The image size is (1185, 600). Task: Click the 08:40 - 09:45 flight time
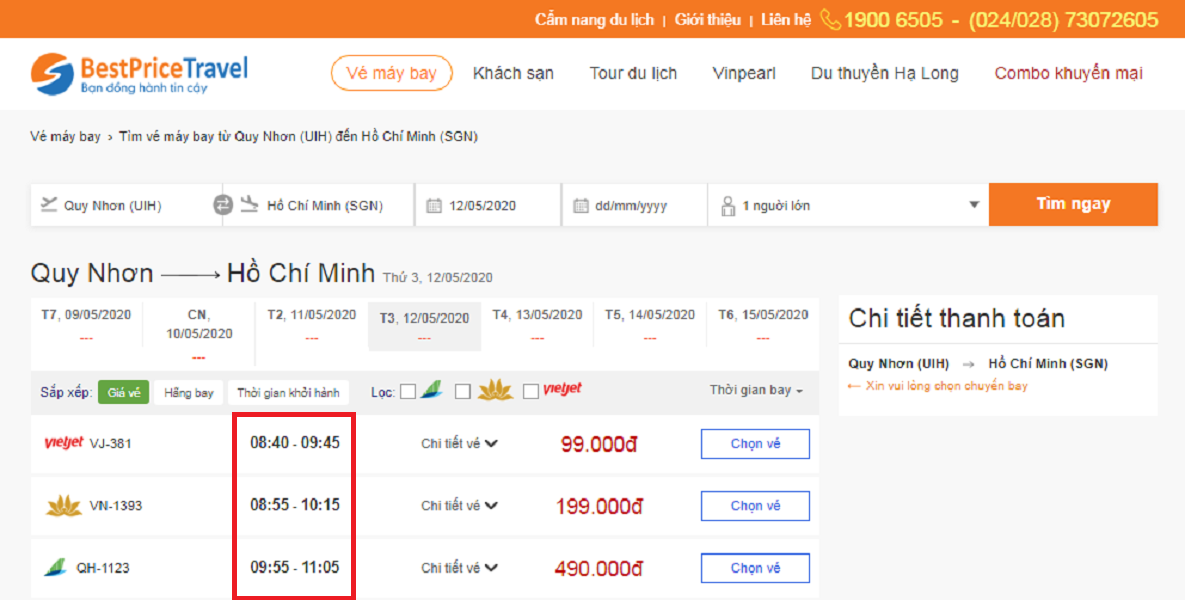[295, 443]
